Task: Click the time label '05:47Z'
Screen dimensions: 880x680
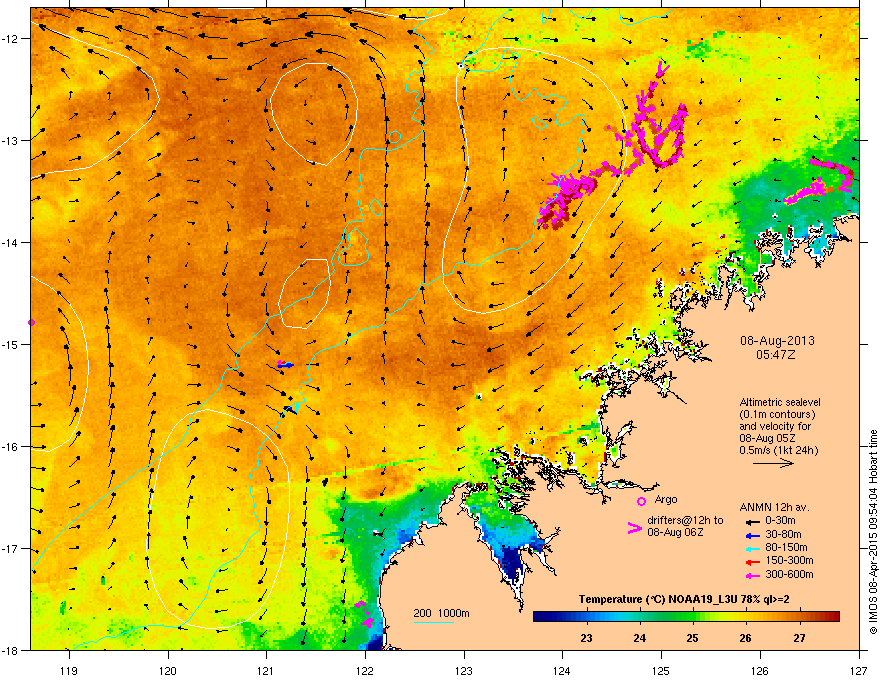Action: tap(776, 355)
